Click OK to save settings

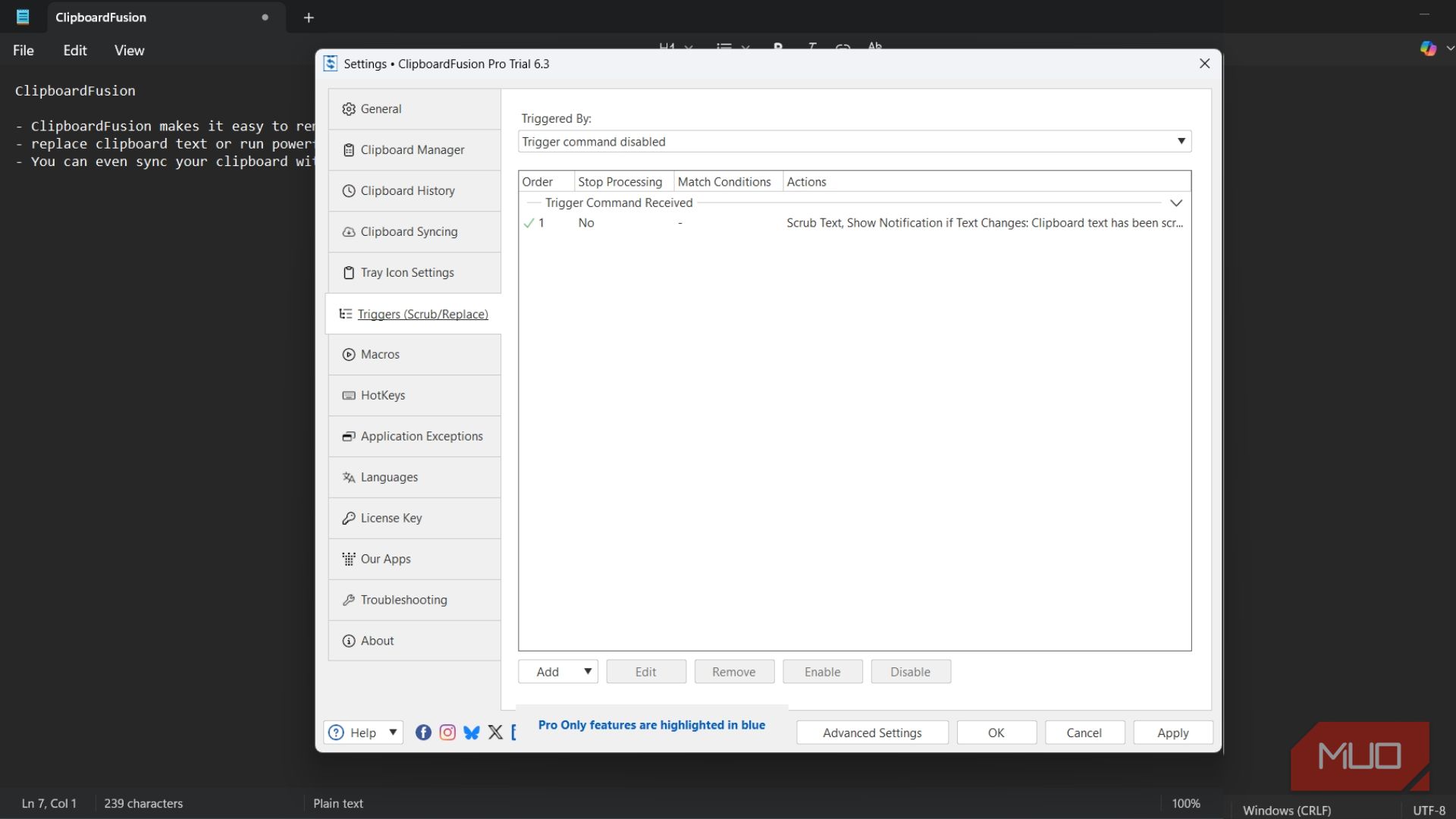click(x=996, y=733)
